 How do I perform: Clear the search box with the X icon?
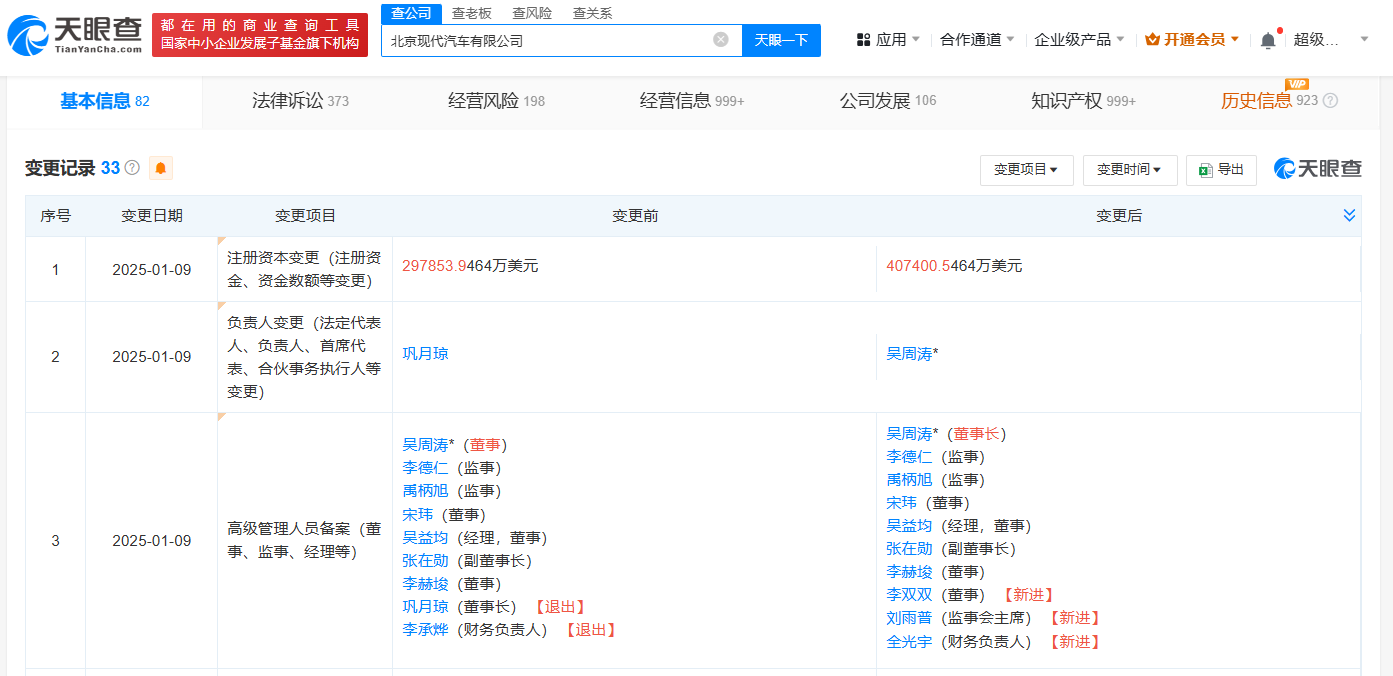pos(721,40)
